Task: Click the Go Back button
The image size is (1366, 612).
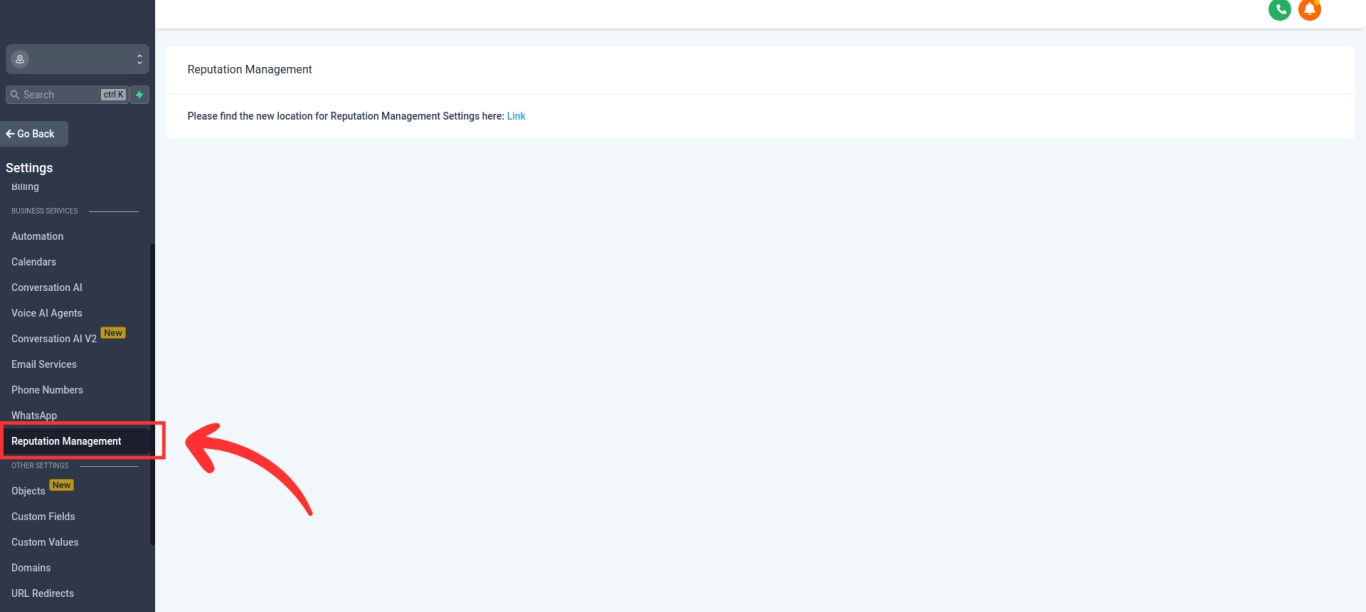Action: coord(34,134)
